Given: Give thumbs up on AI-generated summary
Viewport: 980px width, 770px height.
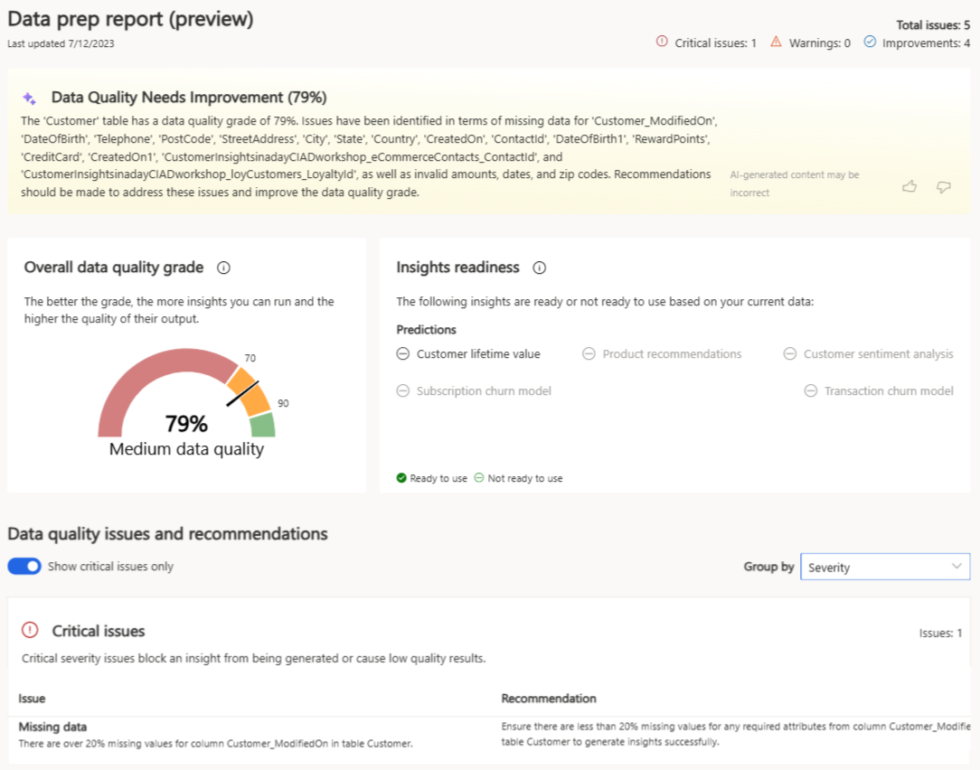Looking at the screenshot, I should 909,186.
